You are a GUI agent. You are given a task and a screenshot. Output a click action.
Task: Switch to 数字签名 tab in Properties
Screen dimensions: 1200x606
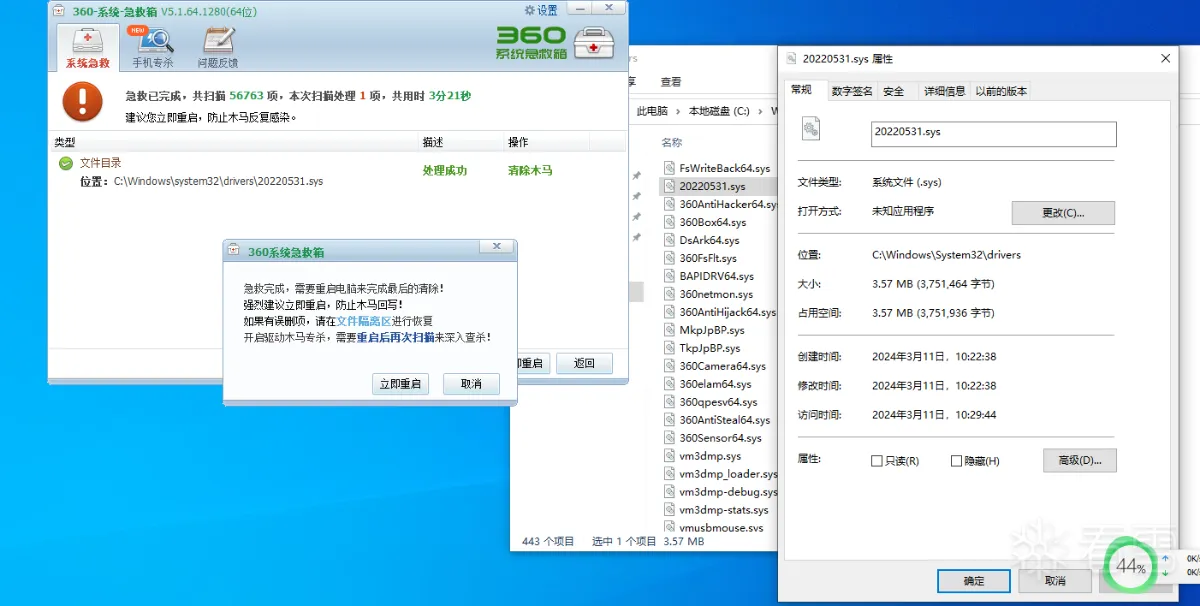coord(852,91)
